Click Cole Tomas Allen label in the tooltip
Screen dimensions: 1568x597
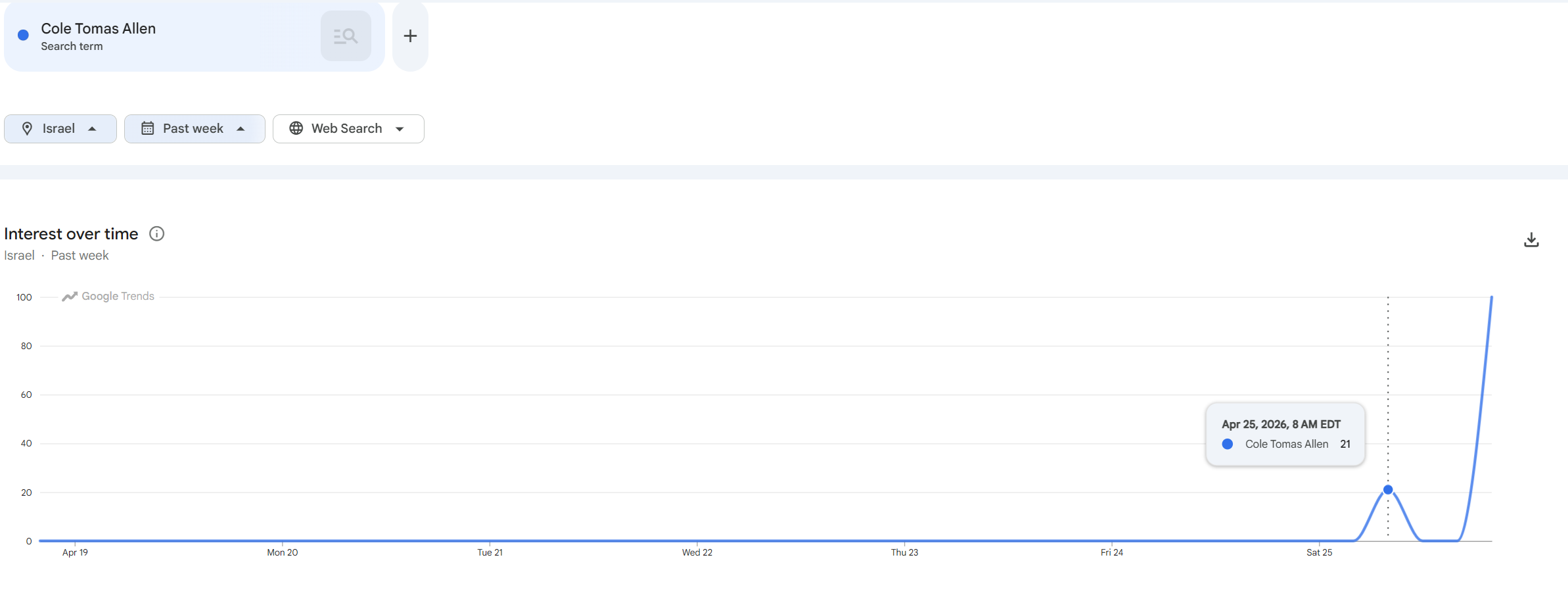pyautogui.click(x=1287, y=444)
